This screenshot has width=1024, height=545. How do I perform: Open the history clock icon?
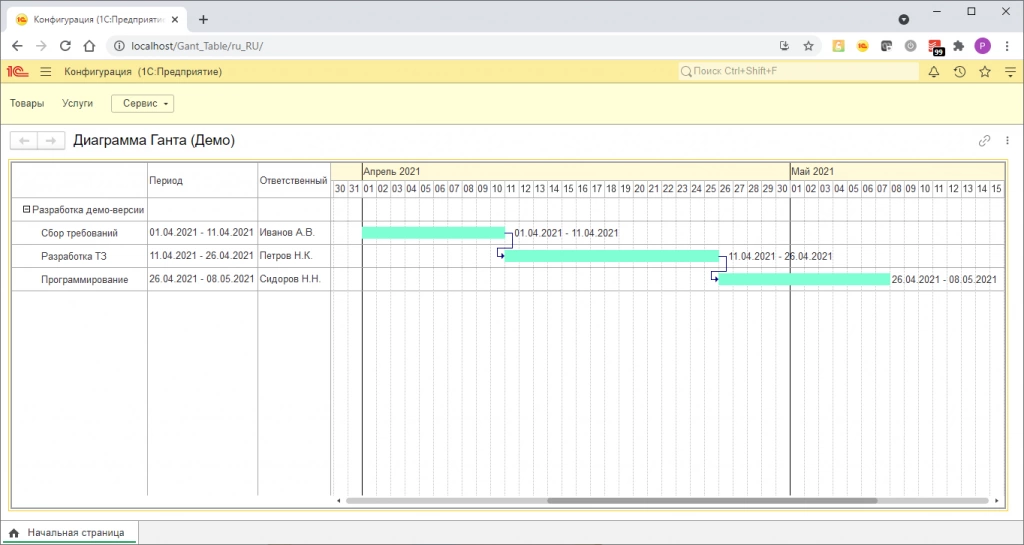(959, 72)
